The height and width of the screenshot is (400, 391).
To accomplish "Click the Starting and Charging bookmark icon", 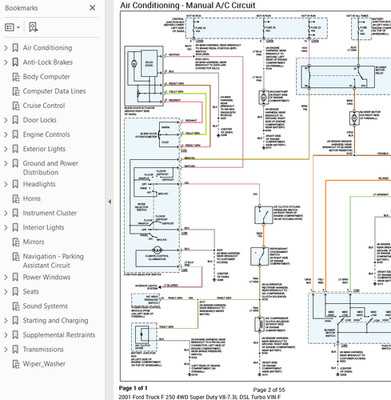I will point(15,320).
